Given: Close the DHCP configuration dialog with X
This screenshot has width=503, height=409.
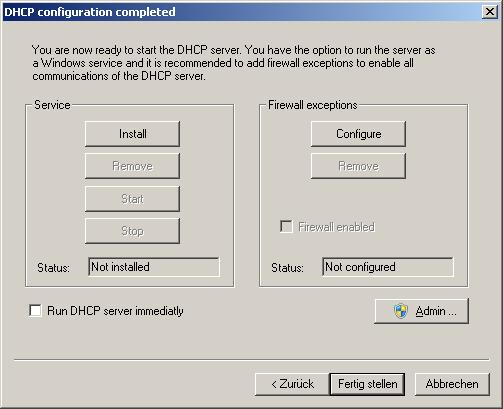Looking at the screenshot, I should coord(490,12).
